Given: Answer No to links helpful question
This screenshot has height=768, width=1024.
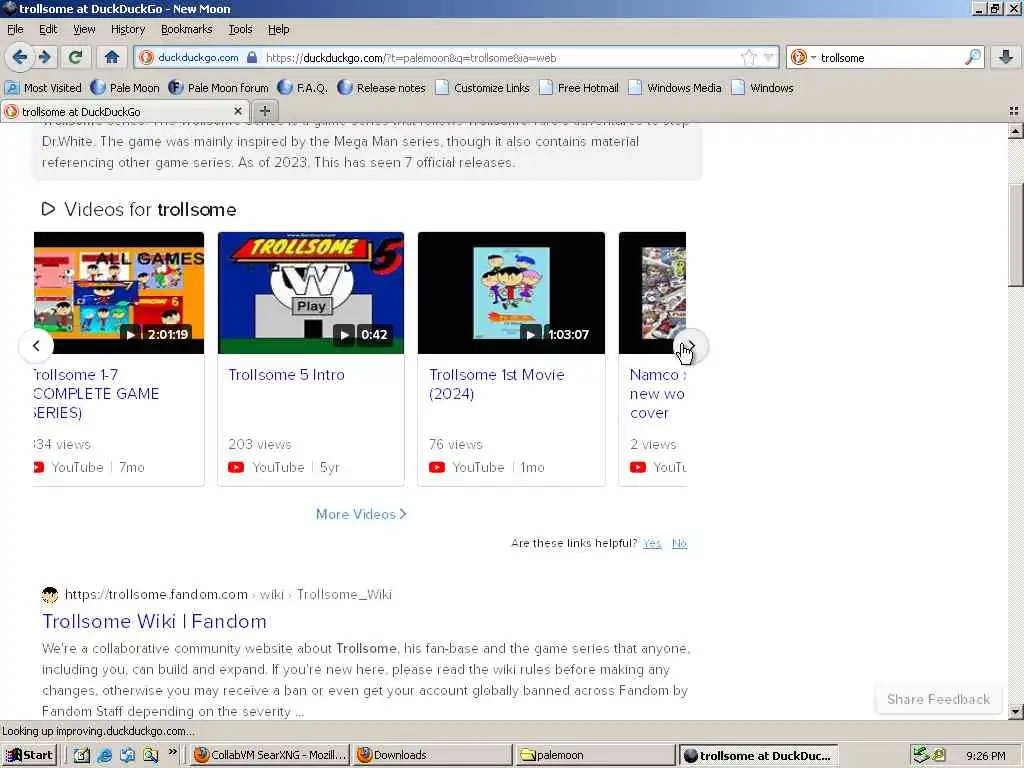Looking at the screenshot, I should coord(679,543).
